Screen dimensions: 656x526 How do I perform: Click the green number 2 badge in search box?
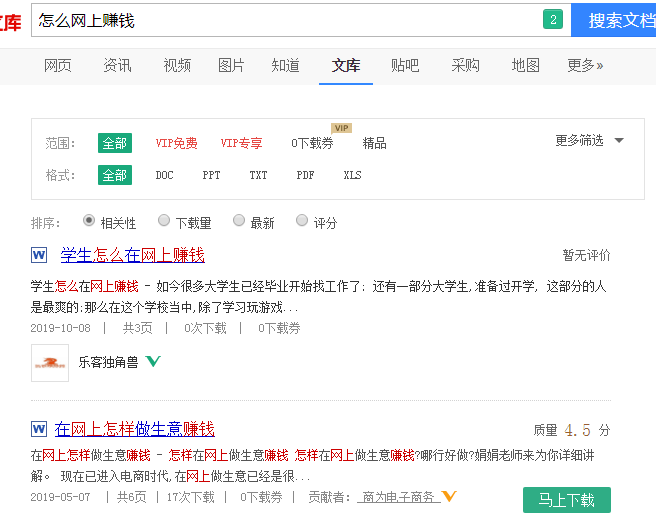coord(553,19)
